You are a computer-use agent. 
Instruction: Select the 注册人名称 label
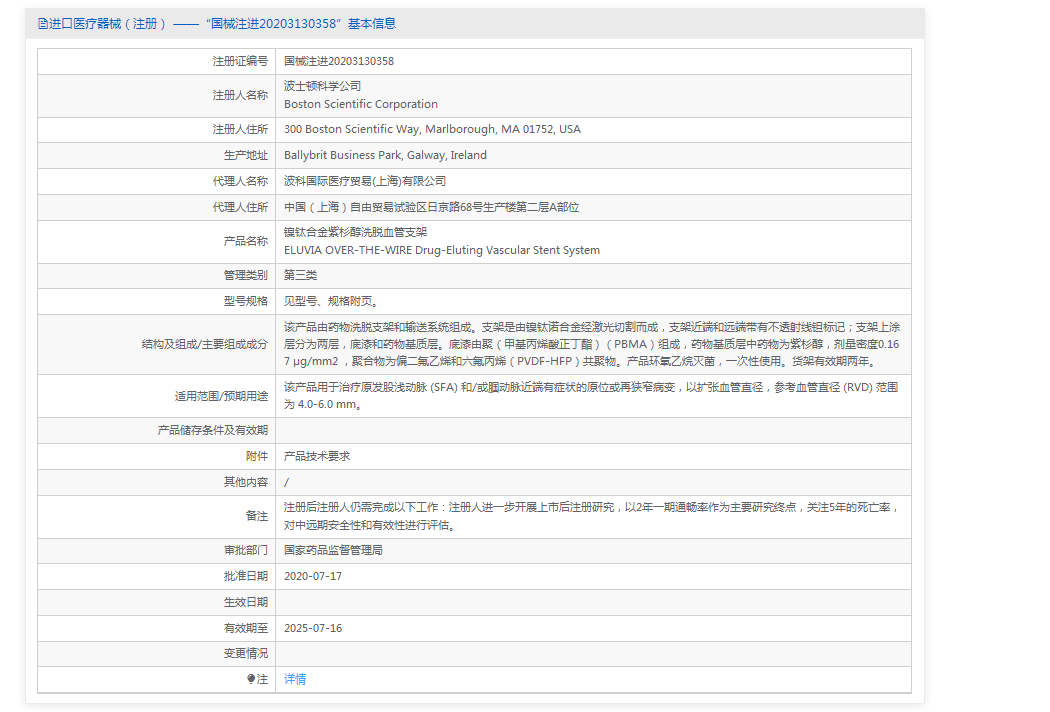pos(240,96)
